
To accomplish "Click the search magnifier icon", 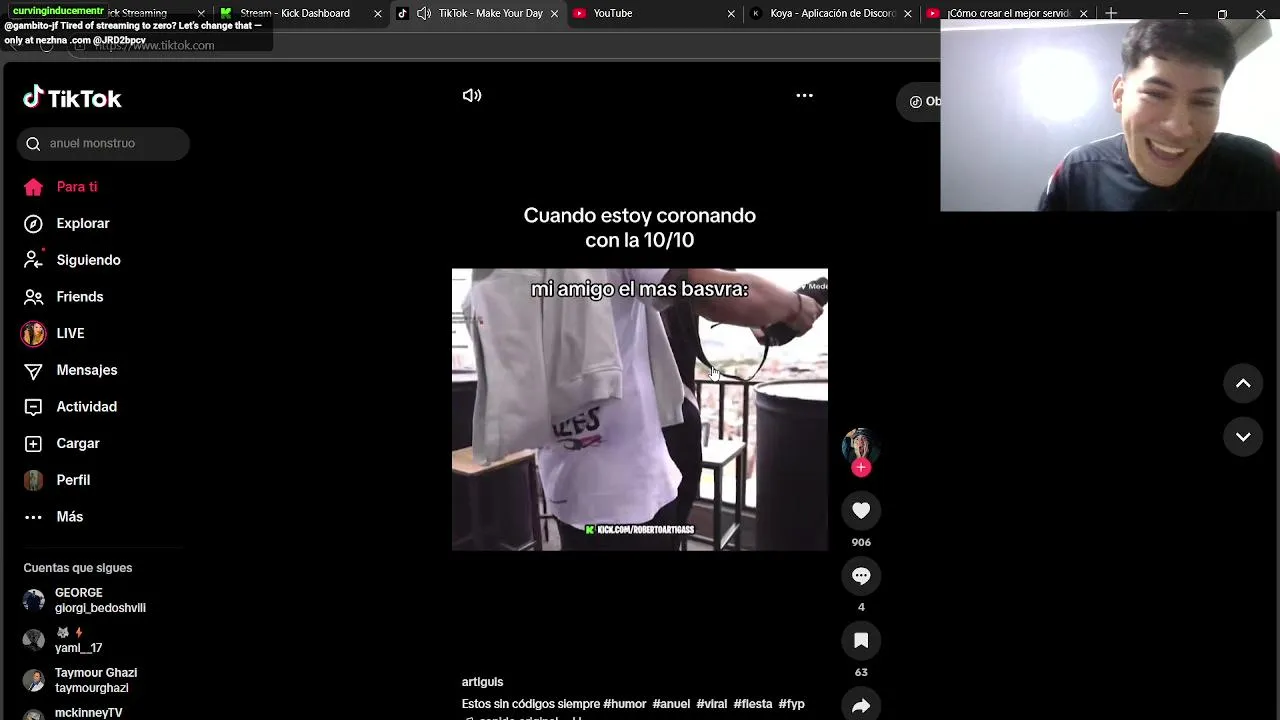I will (x=33, y=143).
